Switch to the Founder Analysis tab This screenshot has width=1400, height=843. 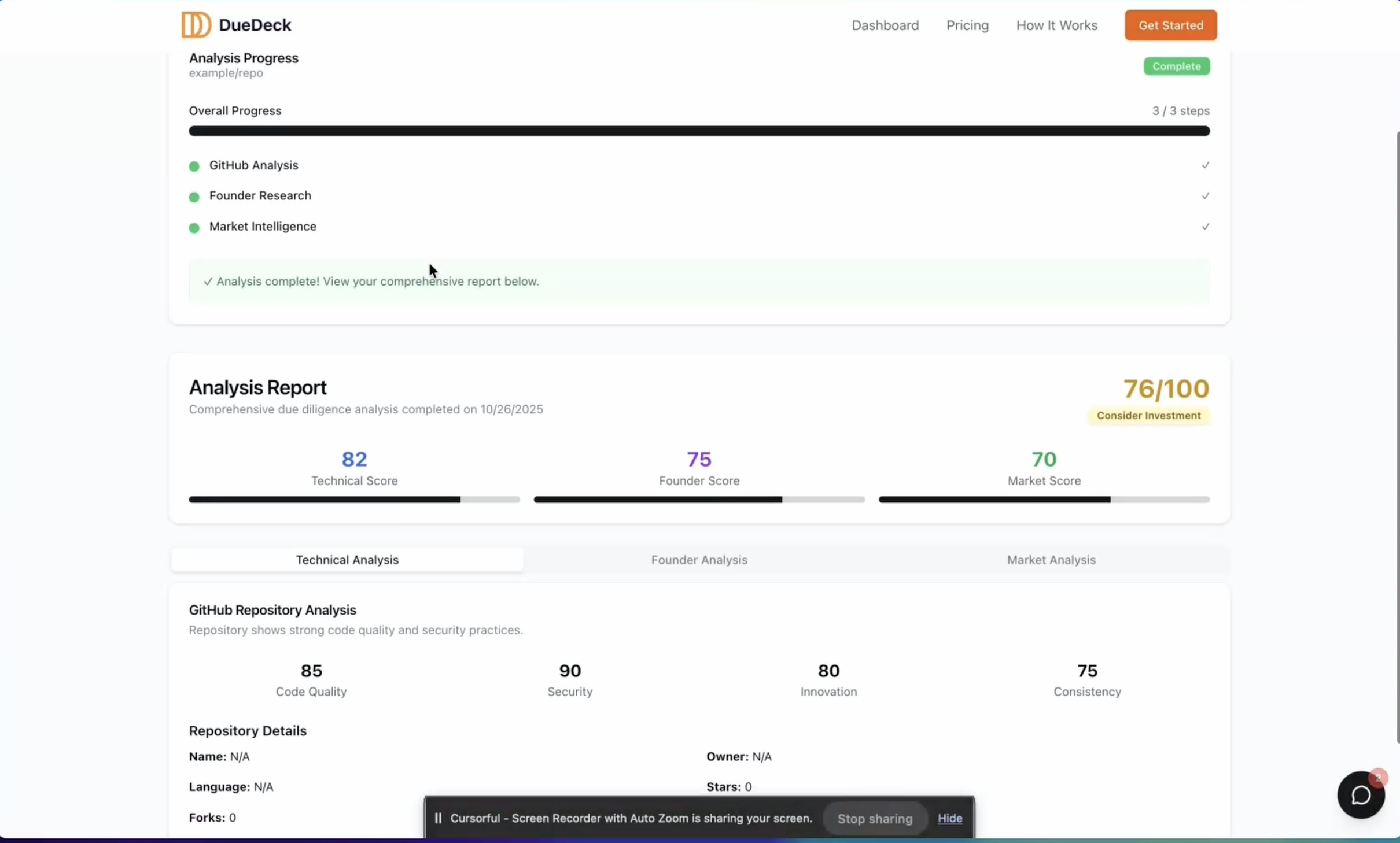click(699, 560)
